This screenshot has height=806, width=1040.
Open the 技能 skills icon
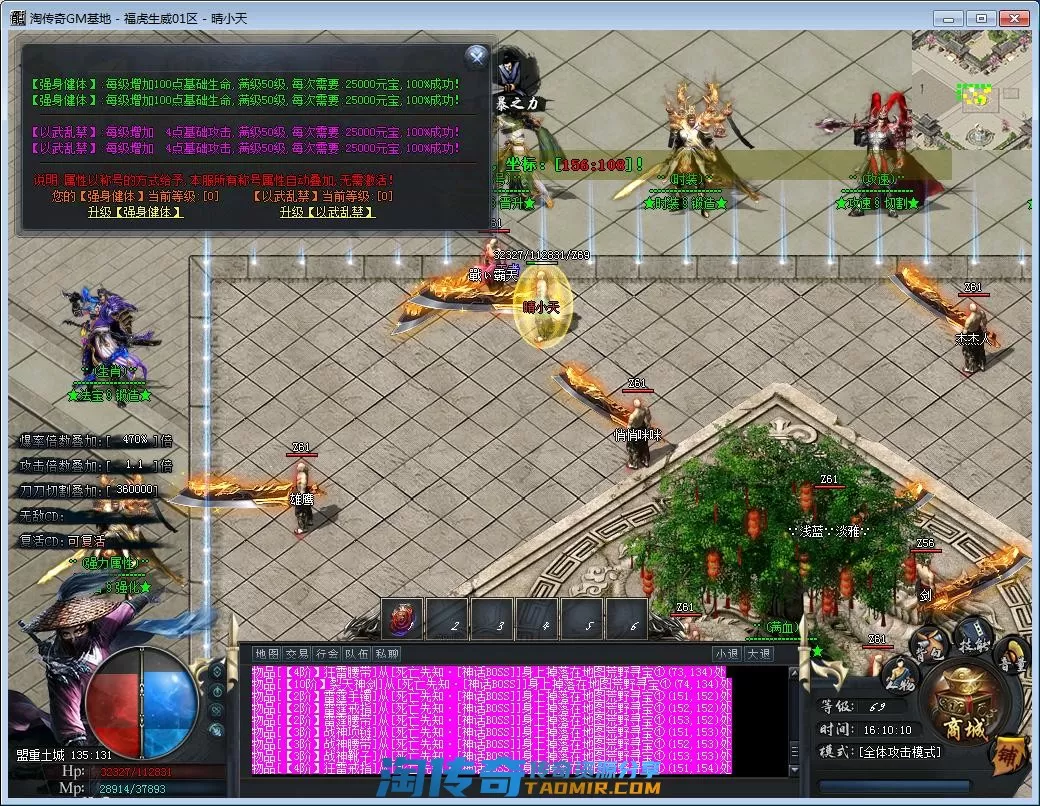(973, 636)
